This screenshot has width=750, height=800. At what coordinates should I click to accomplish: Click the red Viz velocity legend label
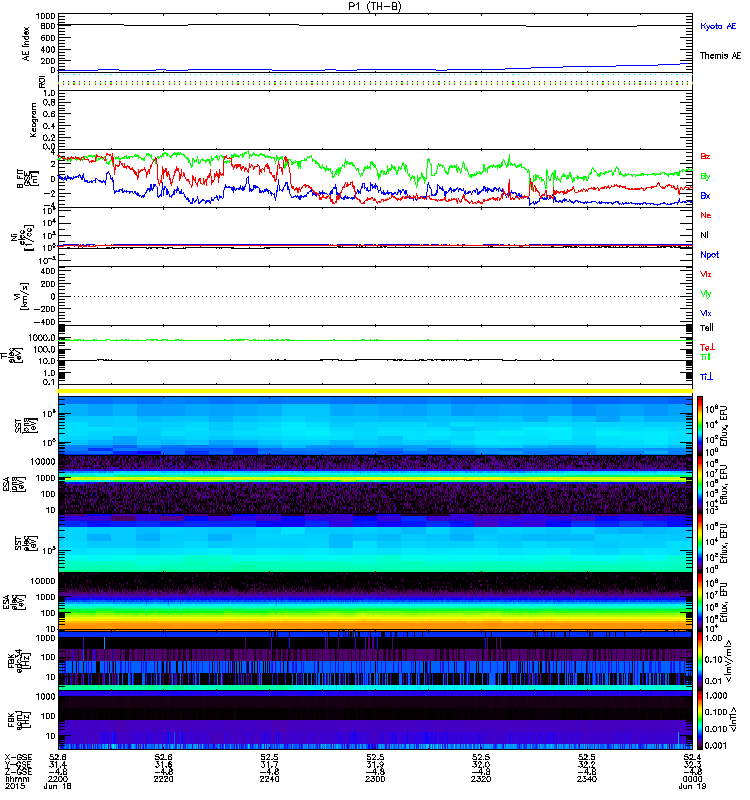[706, 273]
